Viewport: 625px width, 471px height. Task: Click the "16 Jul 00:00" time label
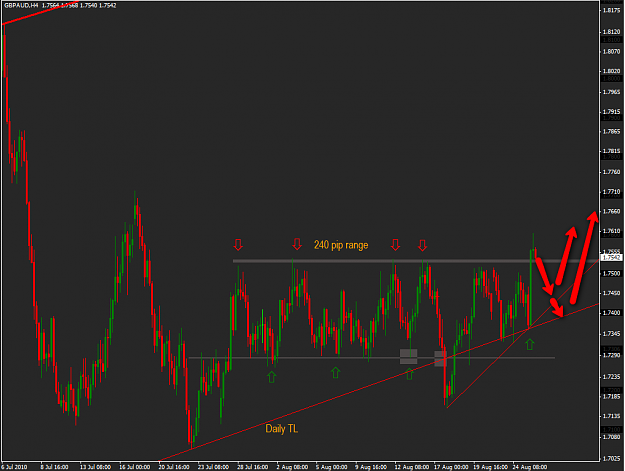tap(135, 467)
